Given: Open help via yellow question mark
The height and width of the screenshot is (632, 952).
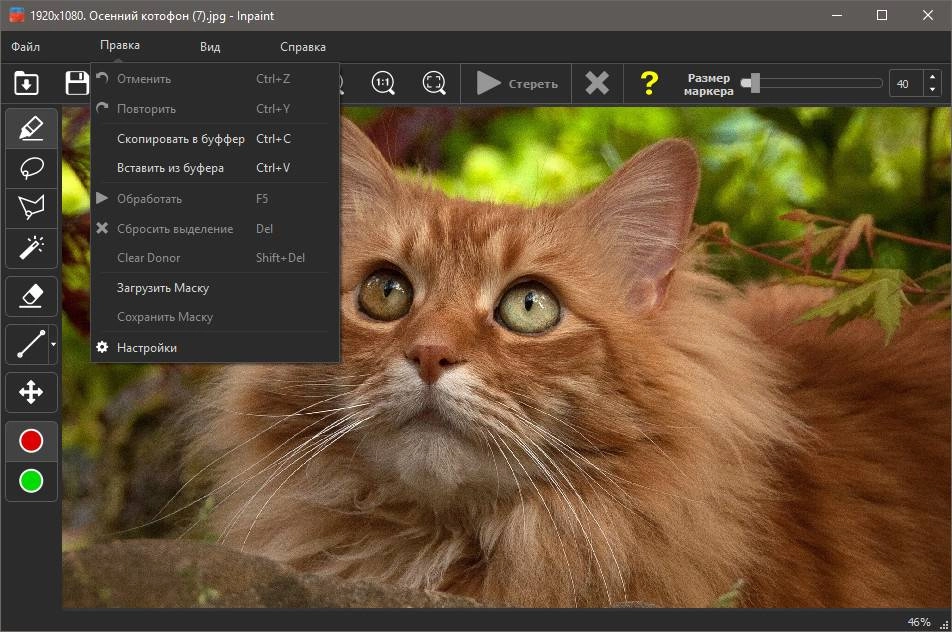Looking at the screenshot, I should click(x=649, y=83).
